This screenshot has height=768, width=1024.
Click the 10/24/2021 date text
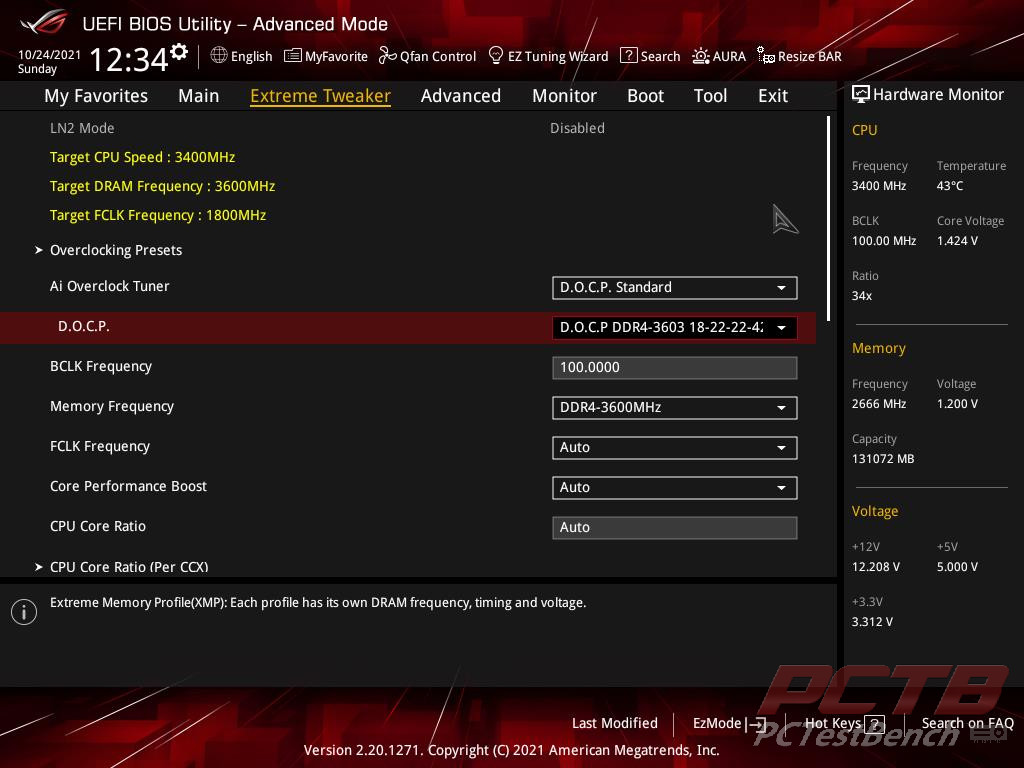49,54
